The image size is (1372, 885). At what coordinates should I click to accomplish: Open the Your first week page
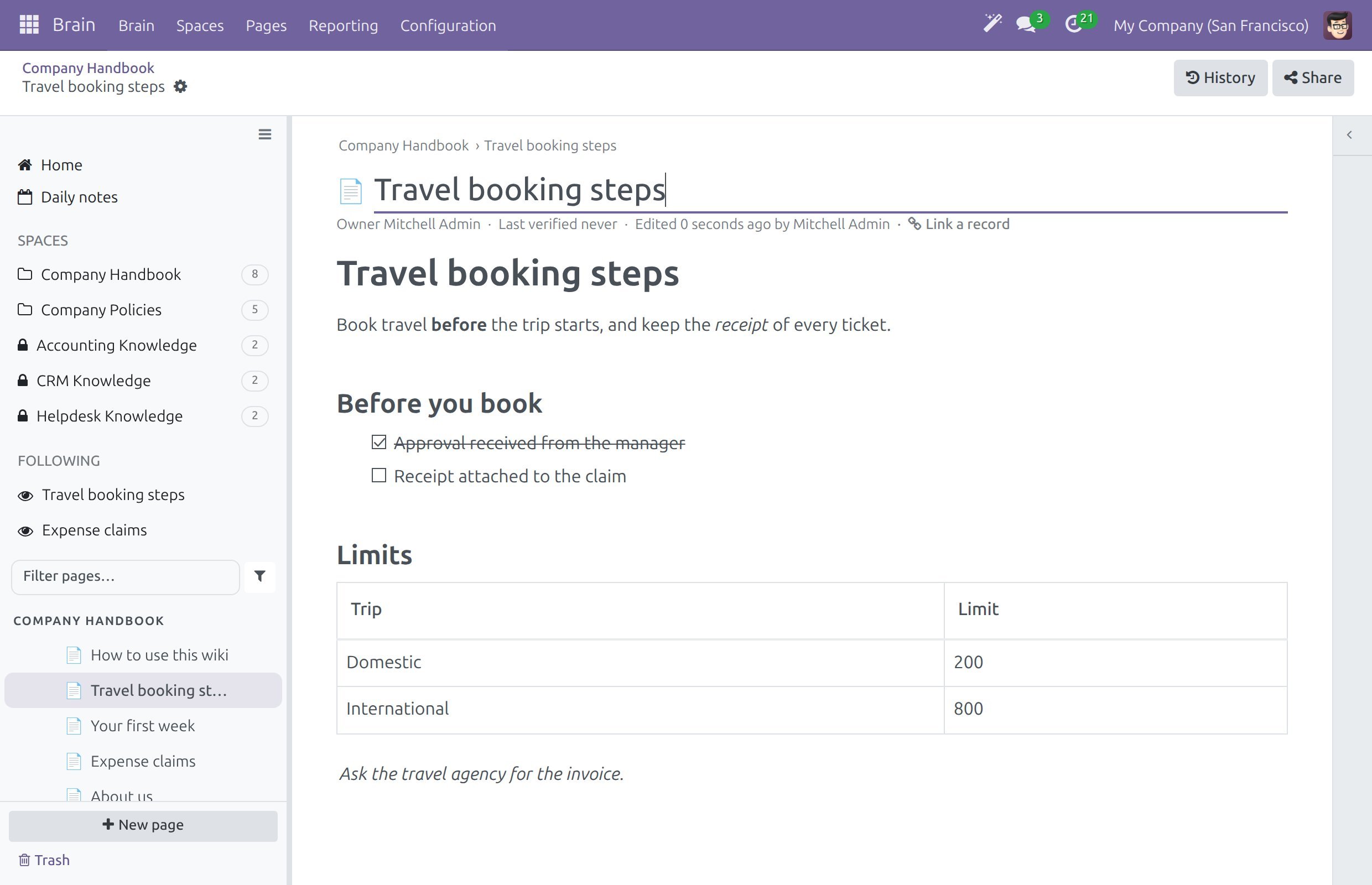click(x=143, y=726)
